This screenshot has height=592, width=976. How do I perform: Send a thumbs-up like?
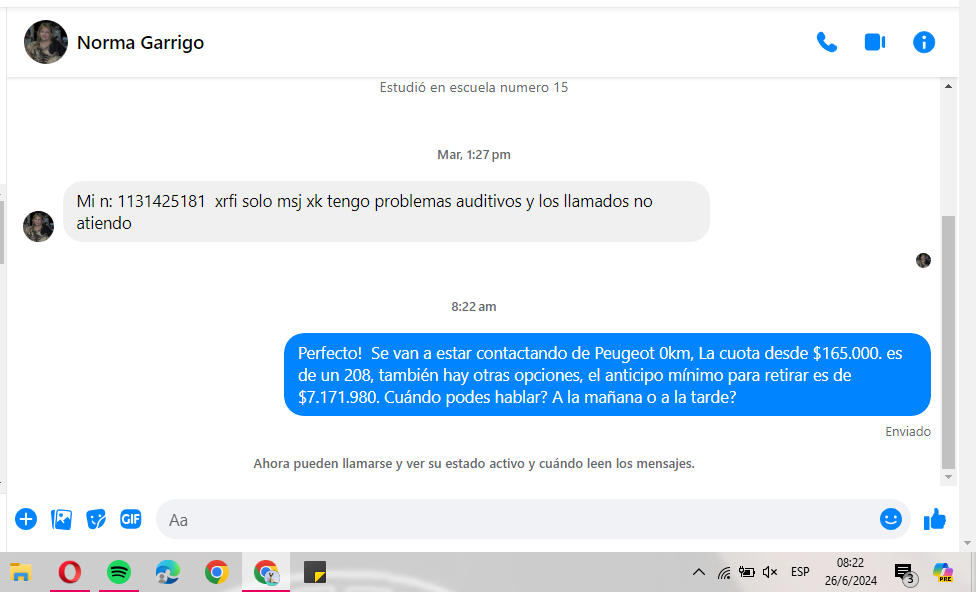[x=935, y=519]
